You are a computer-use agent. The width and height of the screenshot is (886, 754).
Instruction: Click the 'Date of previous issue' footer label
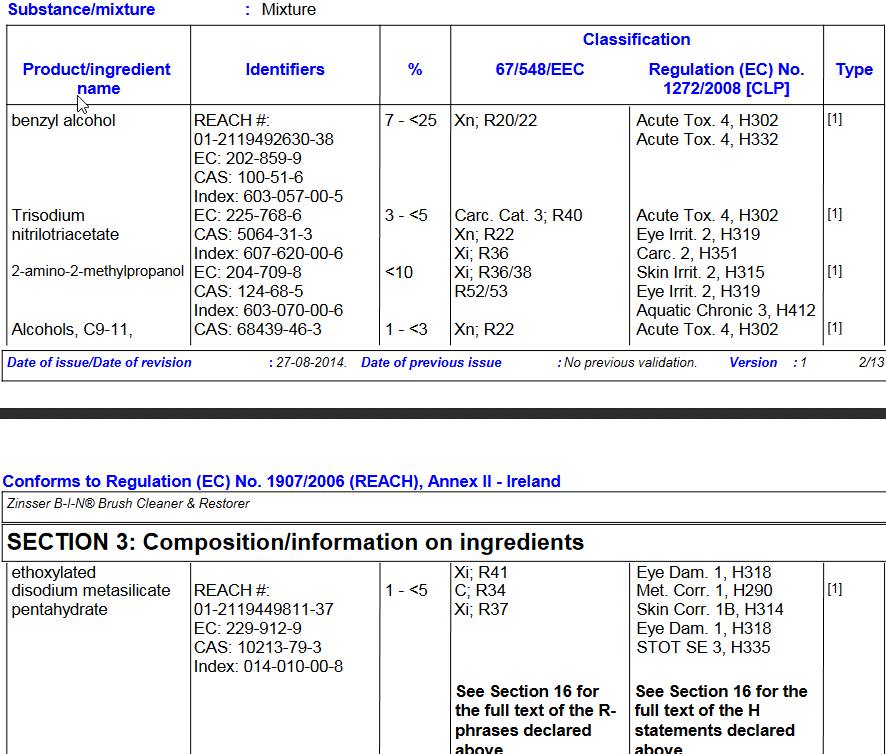pyautogui.click(x=431, y=363)
